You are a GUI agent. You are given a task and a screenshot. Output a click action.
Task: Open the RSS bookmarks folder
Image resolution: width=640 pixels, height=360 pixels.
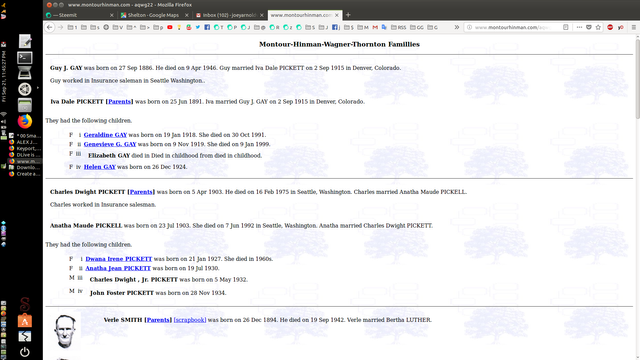pyautogui.click(x=398, y=27)
